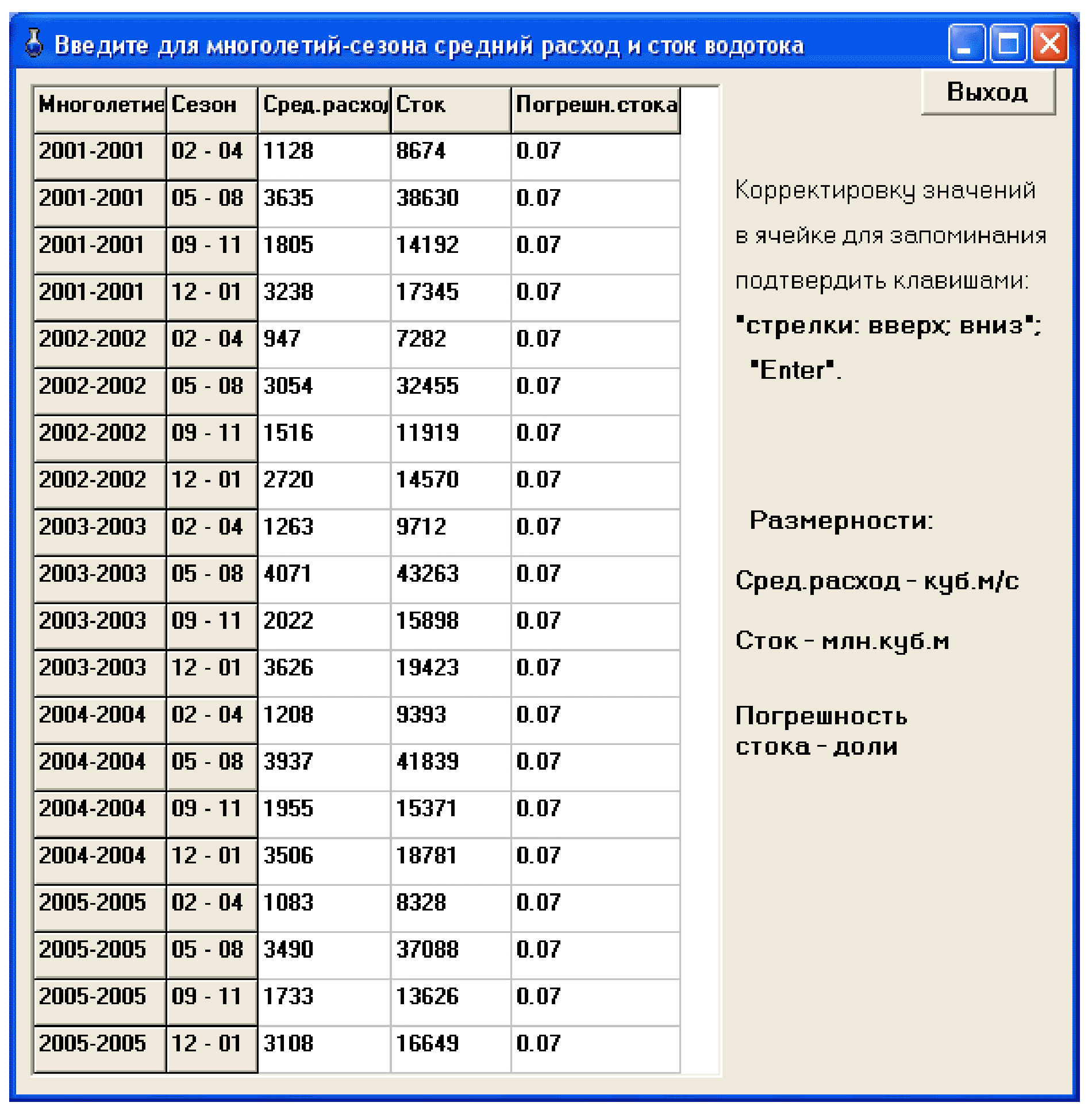Screen dimensions: 1092x1114
Task: Select the 2001-2001 row header for season 02 - 04
Action: point(100,157)
